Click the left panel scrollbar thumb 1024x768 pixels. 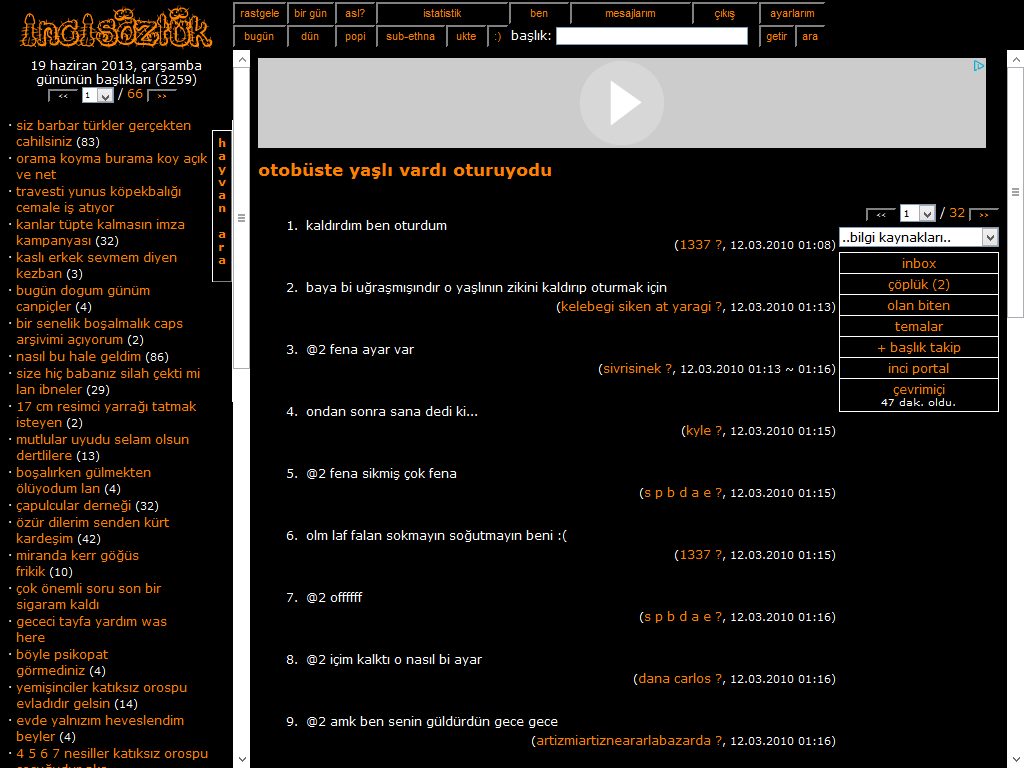tap(241, 218)
